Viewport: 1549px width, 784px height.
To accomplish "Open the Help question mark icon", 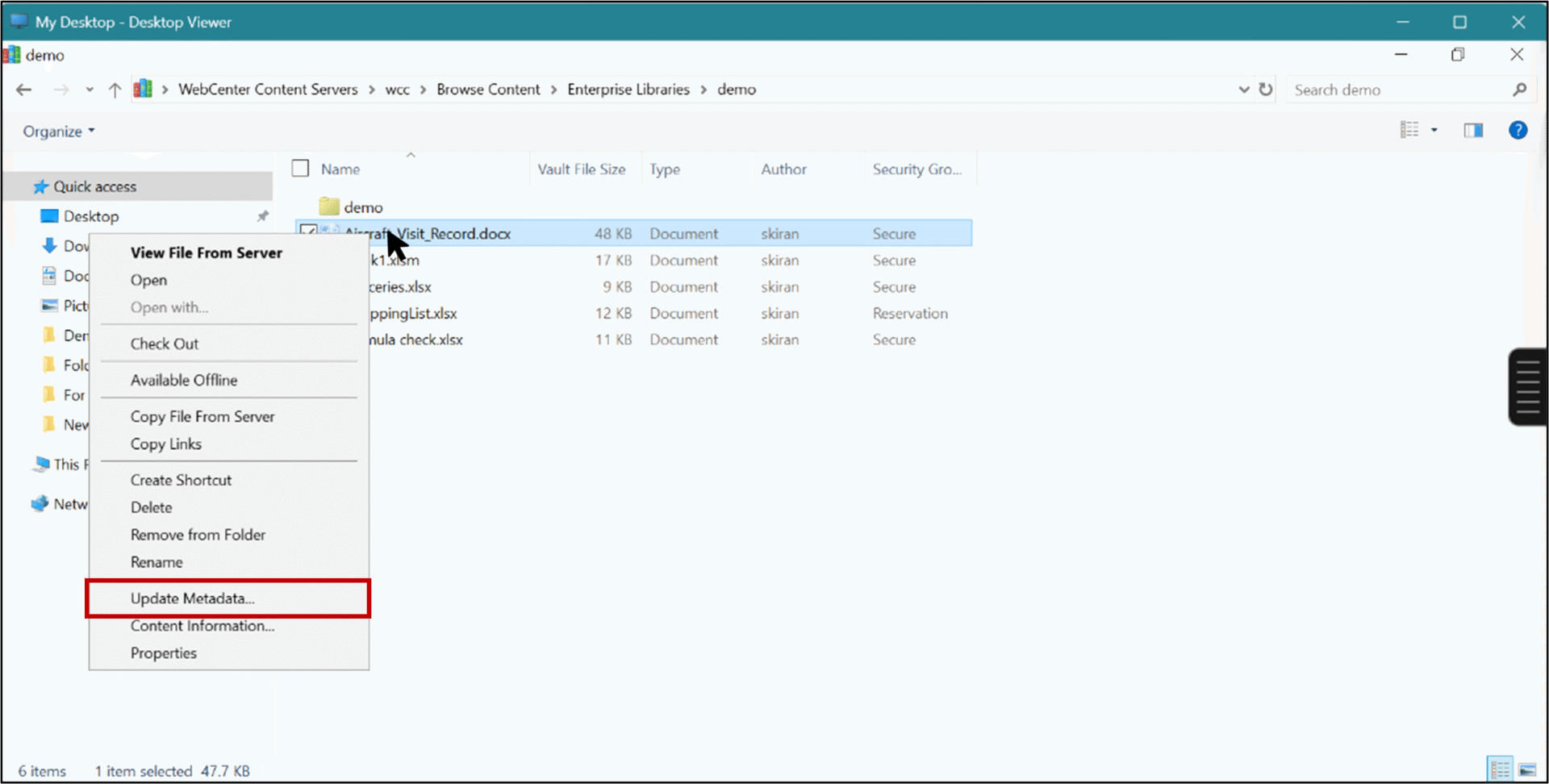I will click(1518, 130).
